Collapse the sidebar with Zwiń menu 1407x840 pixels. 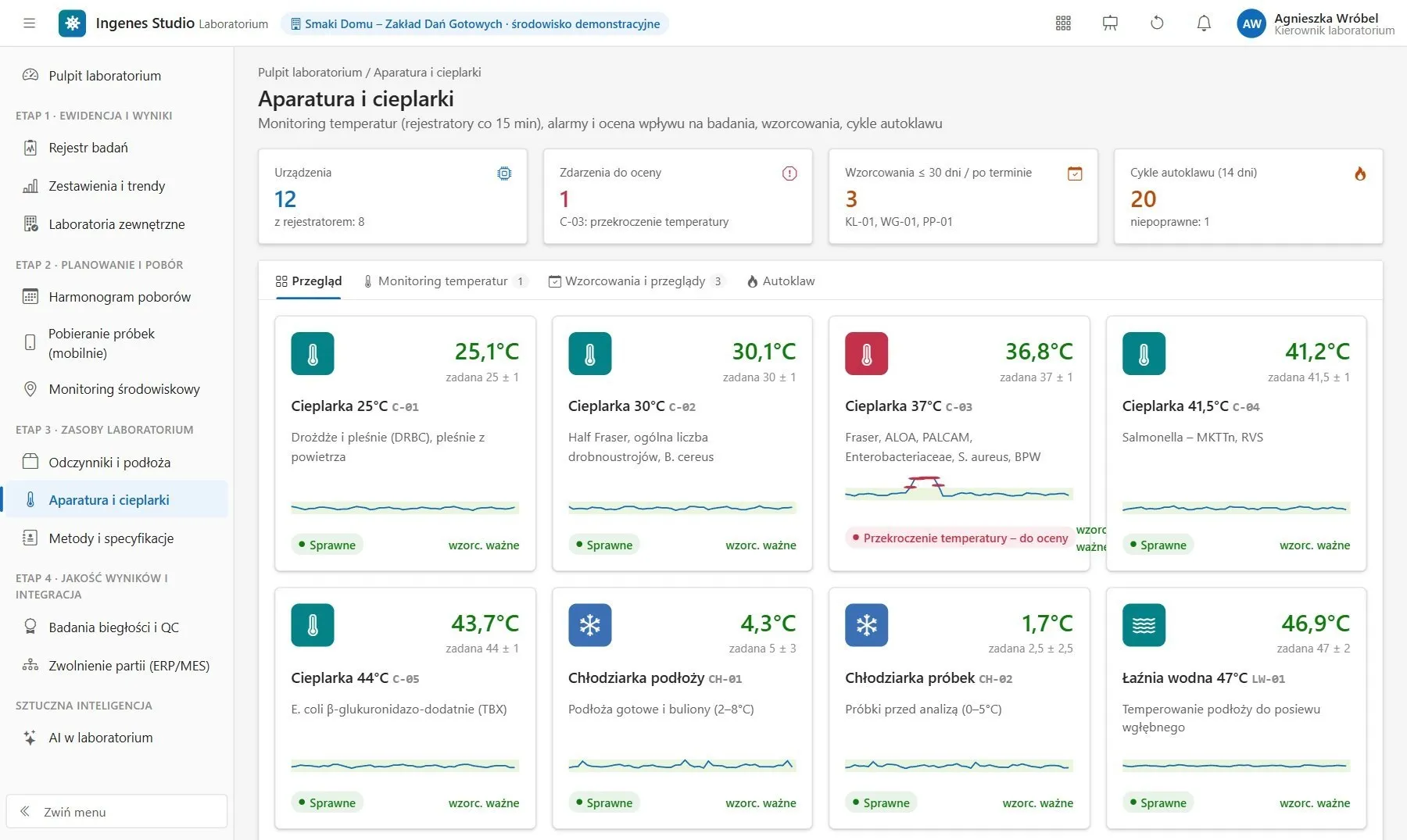(x=116, y=812)
